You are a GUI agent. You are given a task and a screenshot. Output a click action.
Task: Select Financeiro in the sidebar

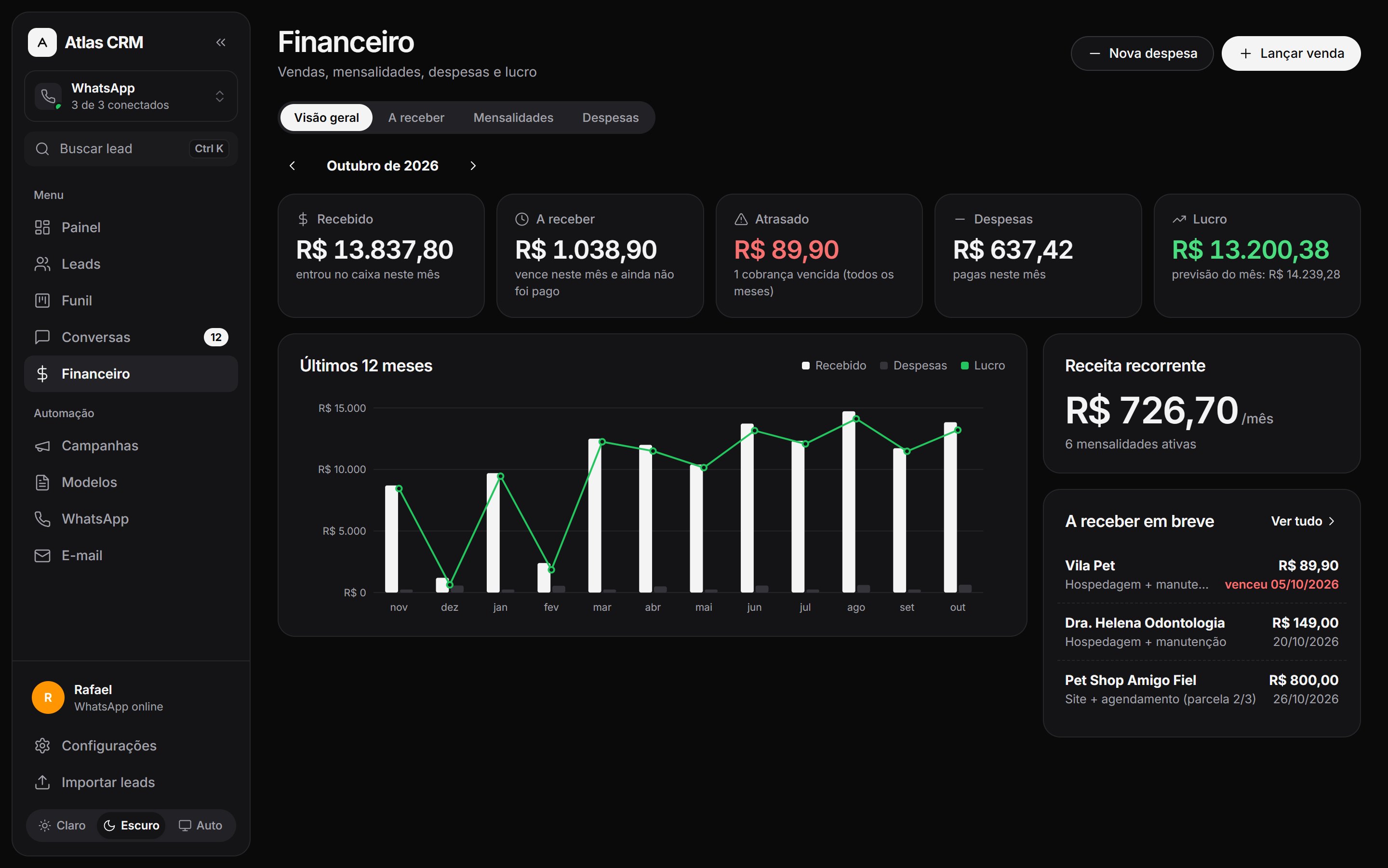click(131, 374)
